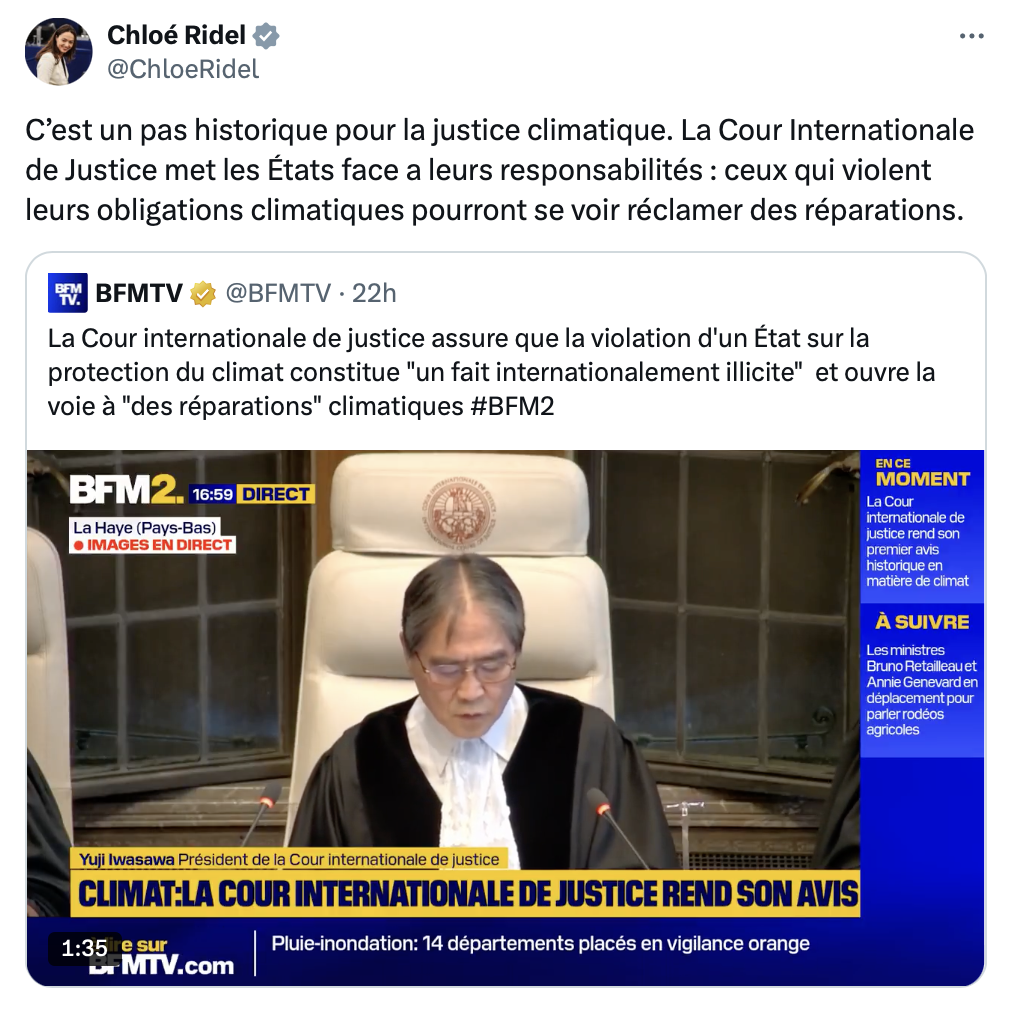The width and height of the screenshot is (1014, 1014).
Task: Click the @BFMTV handle in quoted tweet
Action: point(278,294)
